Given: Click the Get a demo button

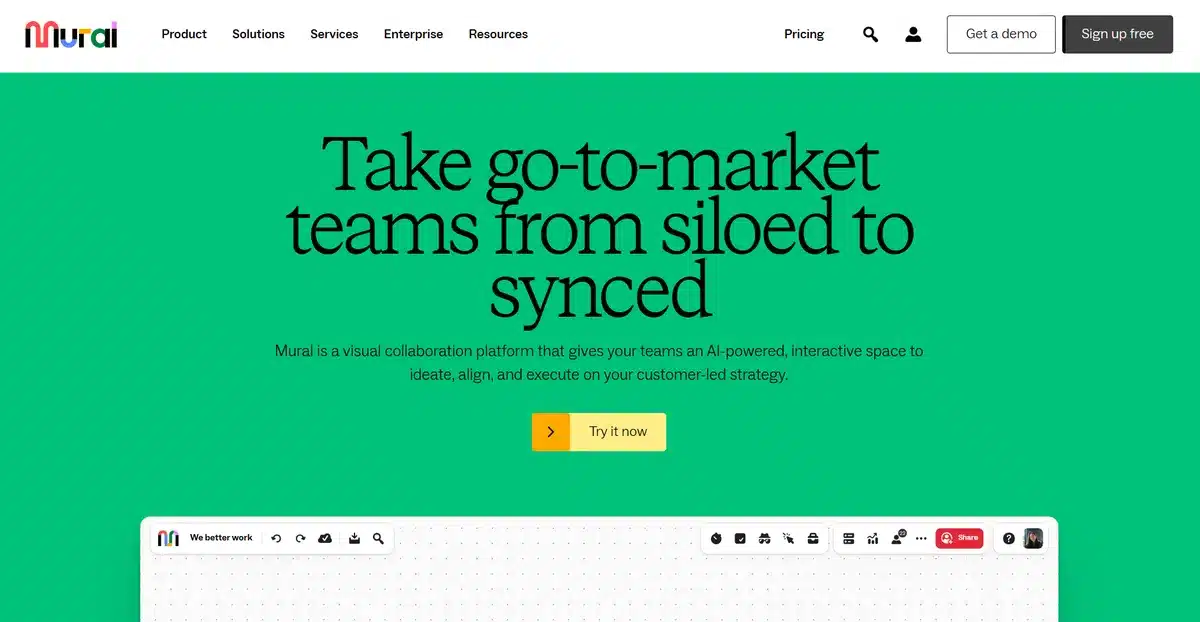Looking at the screenshot, I should click(x=1001, y=34).
